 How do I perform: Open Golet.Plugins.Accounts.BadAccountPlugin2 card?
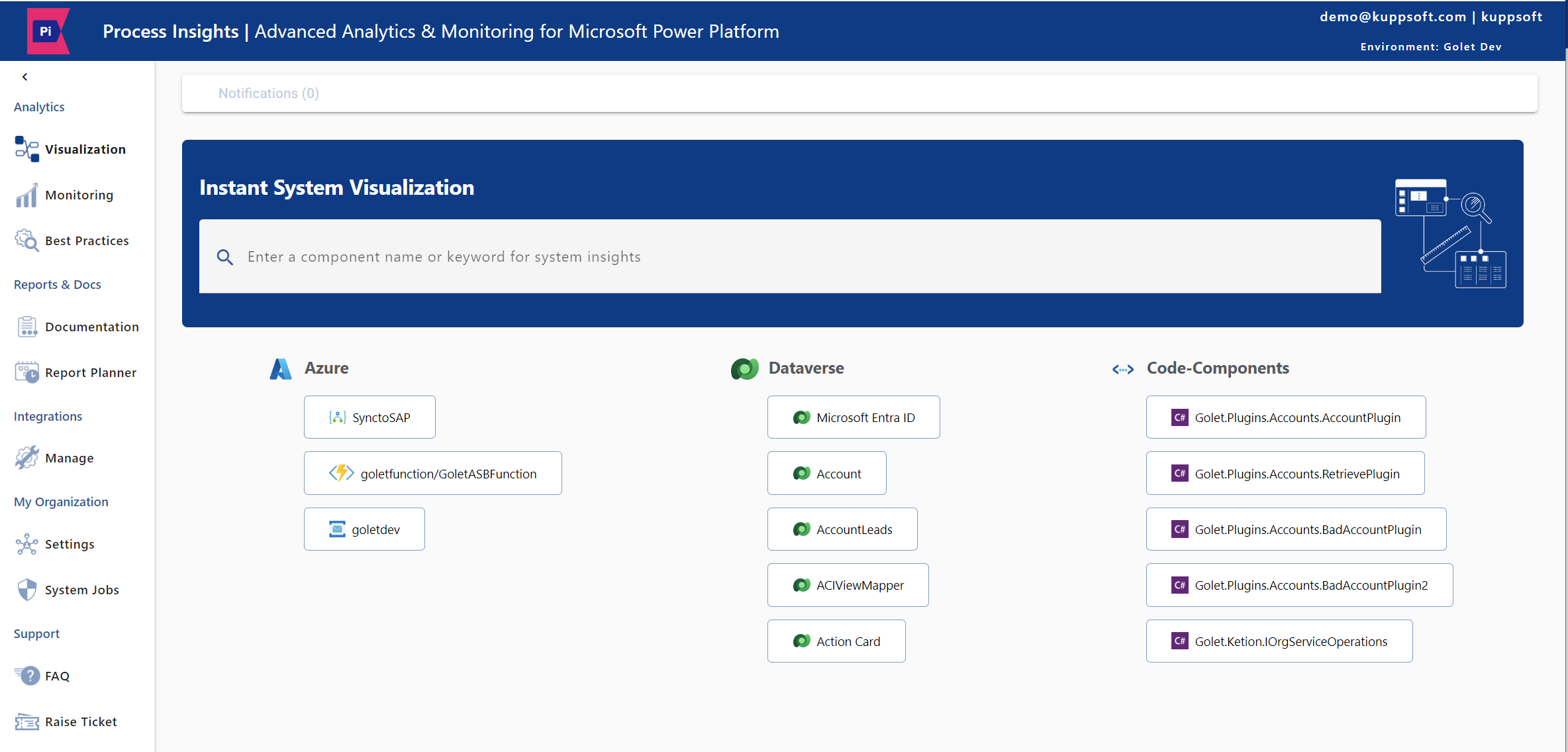[x=1299, y=585]
